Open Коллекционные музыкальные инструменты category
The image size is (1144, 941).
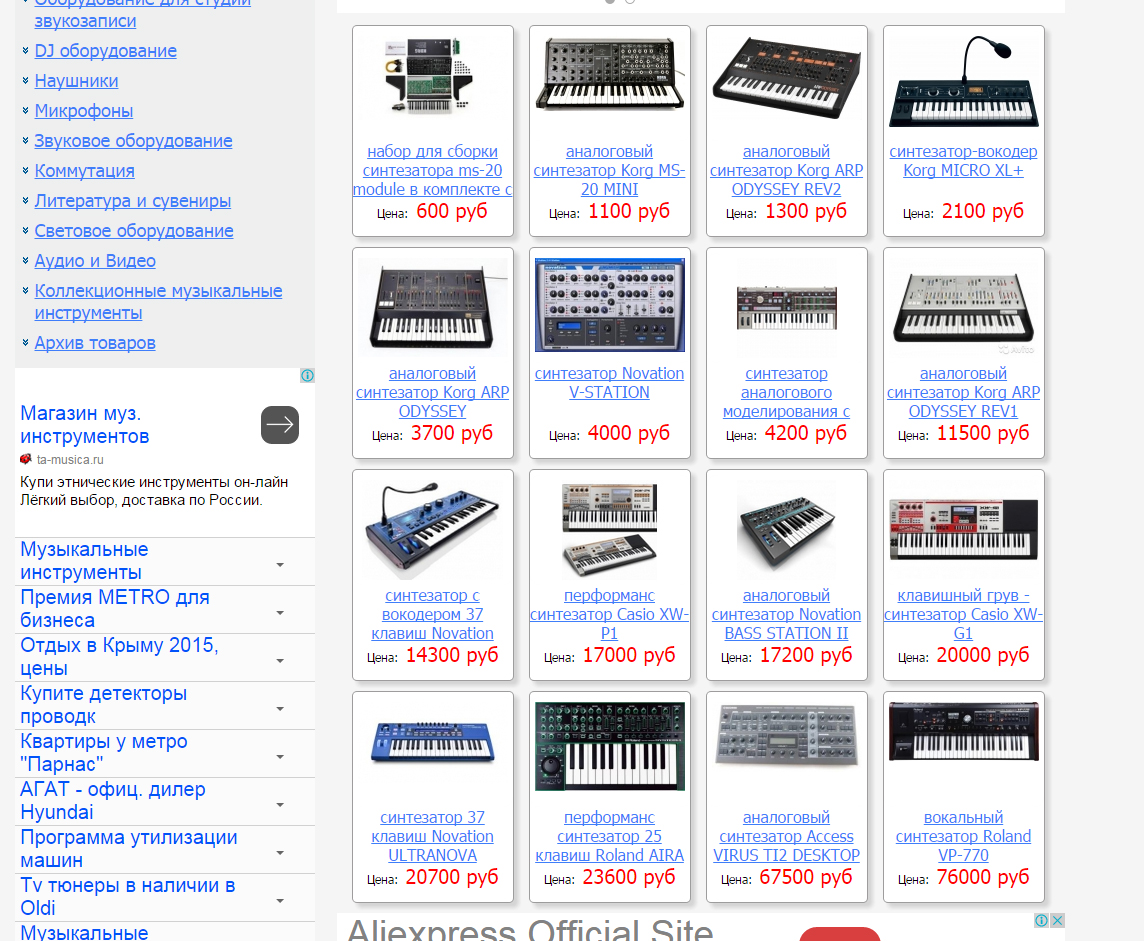tap(158, 302)
